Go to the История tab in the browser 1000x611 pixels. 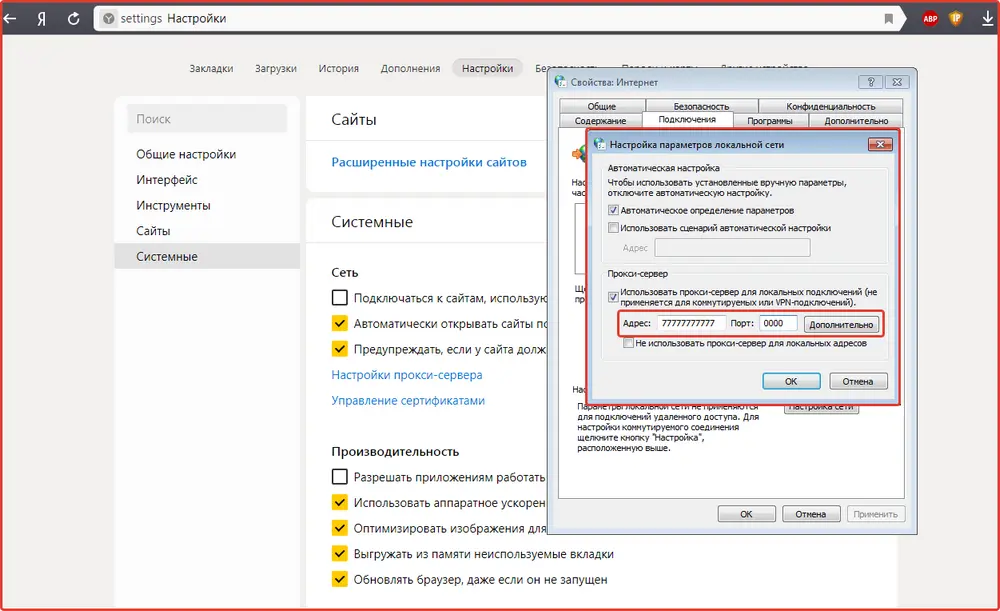pos(338,68)
